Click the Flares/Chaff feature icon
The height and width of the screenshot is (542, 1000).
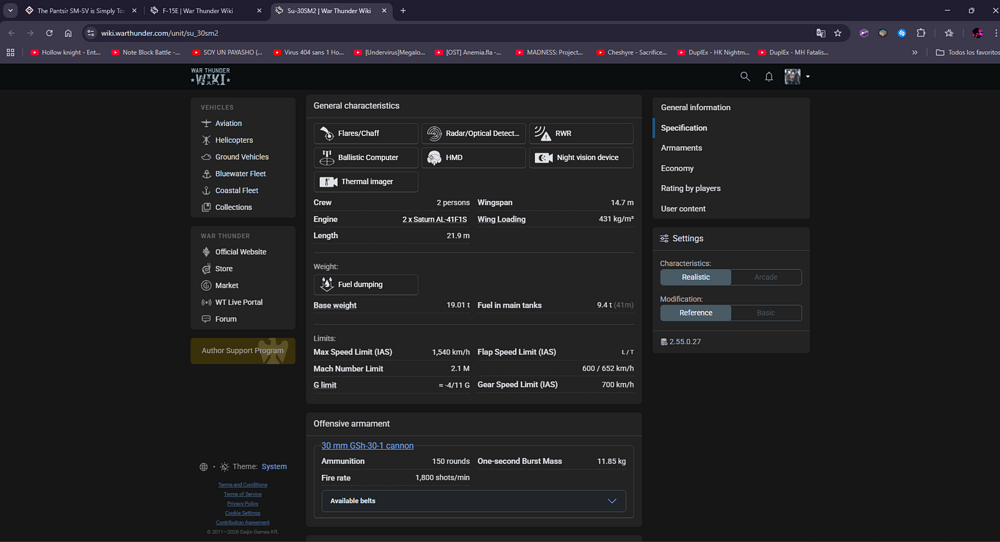click(327, 133)
